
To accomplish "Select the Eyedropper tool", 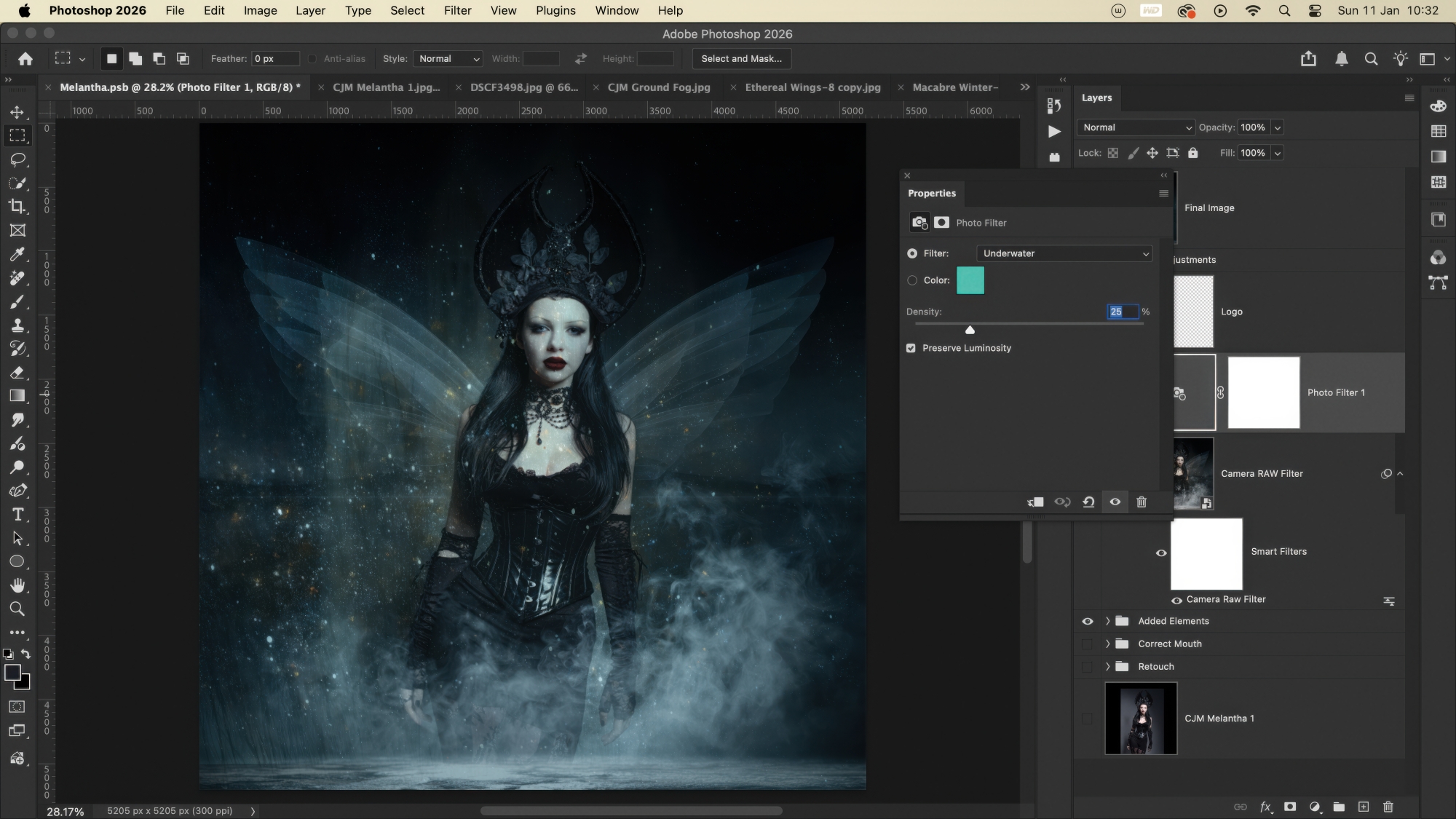I will click(x=17, y=254).
